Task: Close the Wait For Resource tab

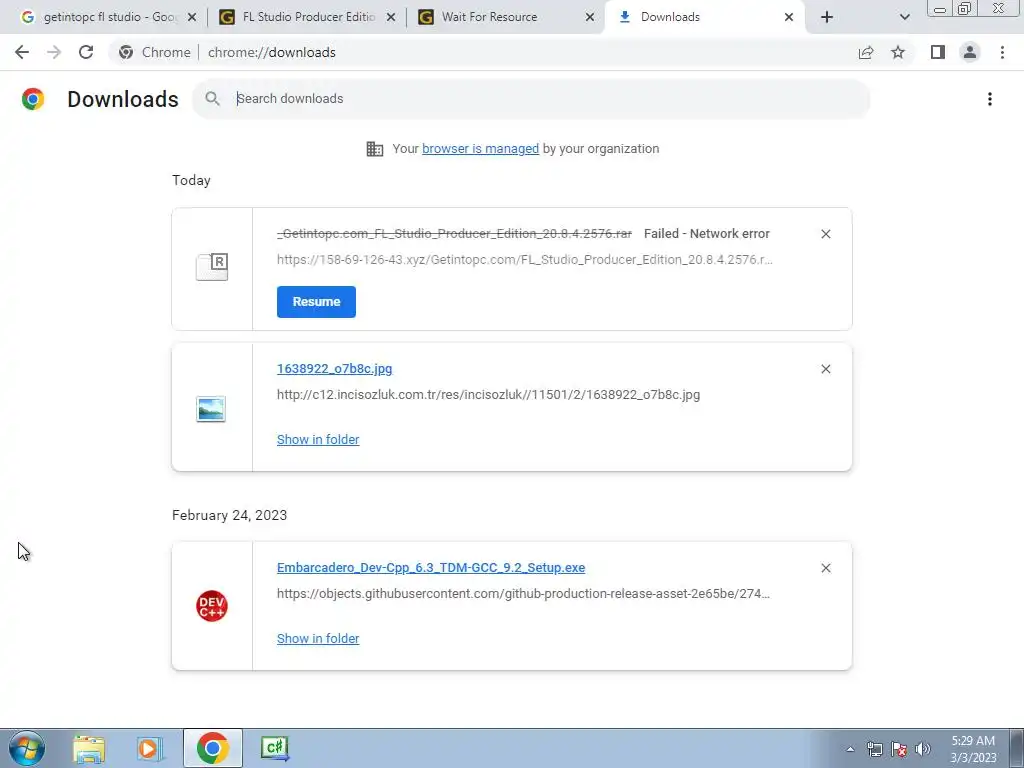Action: (590, 17)
